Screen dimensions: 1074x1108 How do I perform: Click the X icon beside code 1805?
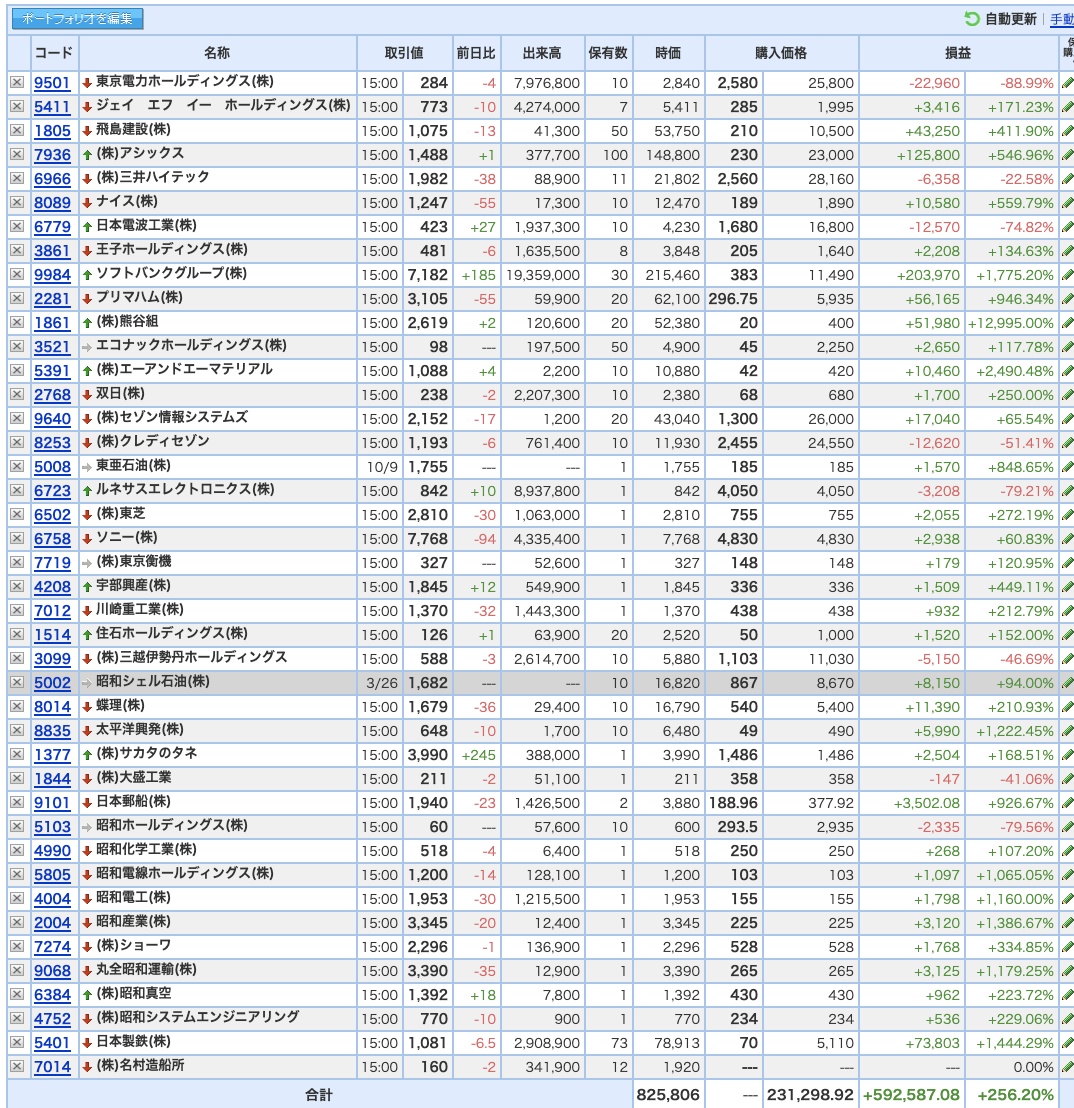coord(17,131)
